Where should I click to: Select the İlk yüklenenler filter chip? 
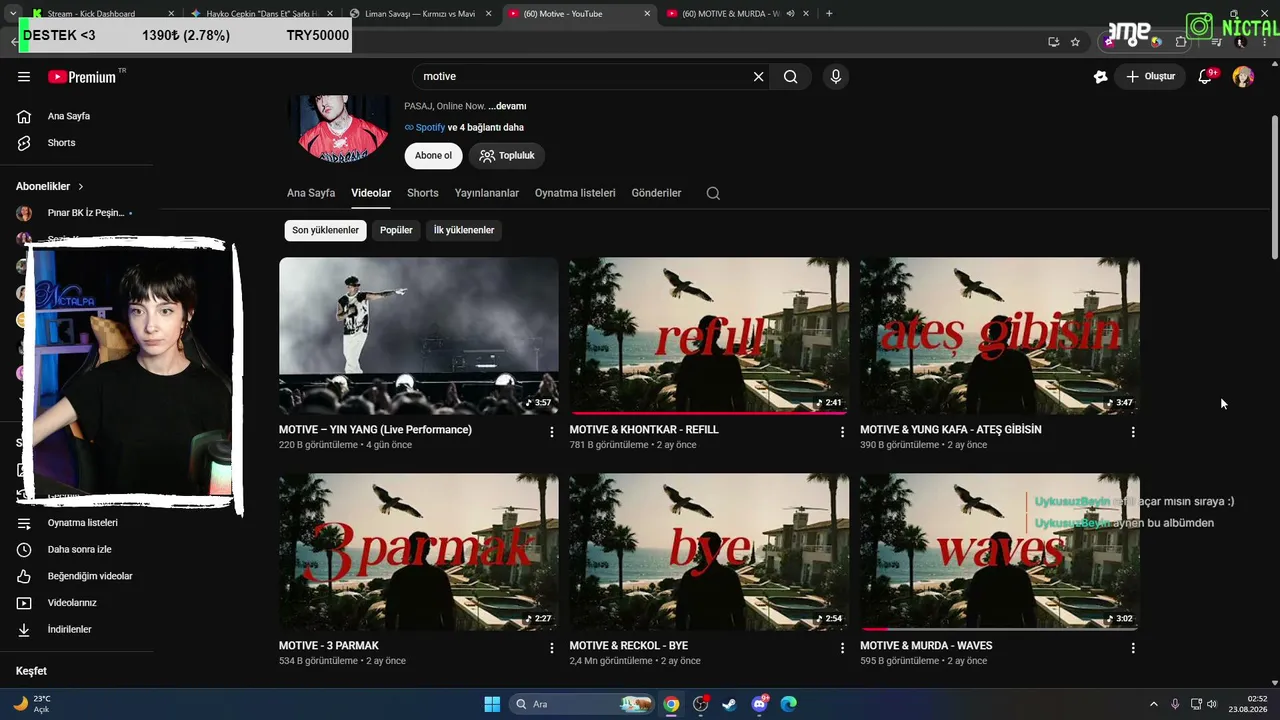(464, 230)
